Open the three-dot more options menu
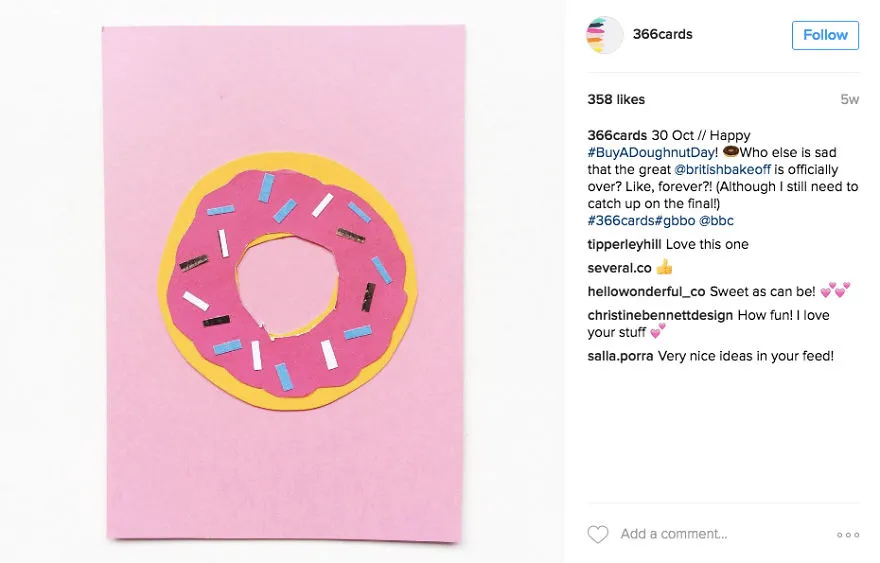880x563 pixels. (848, 534)
